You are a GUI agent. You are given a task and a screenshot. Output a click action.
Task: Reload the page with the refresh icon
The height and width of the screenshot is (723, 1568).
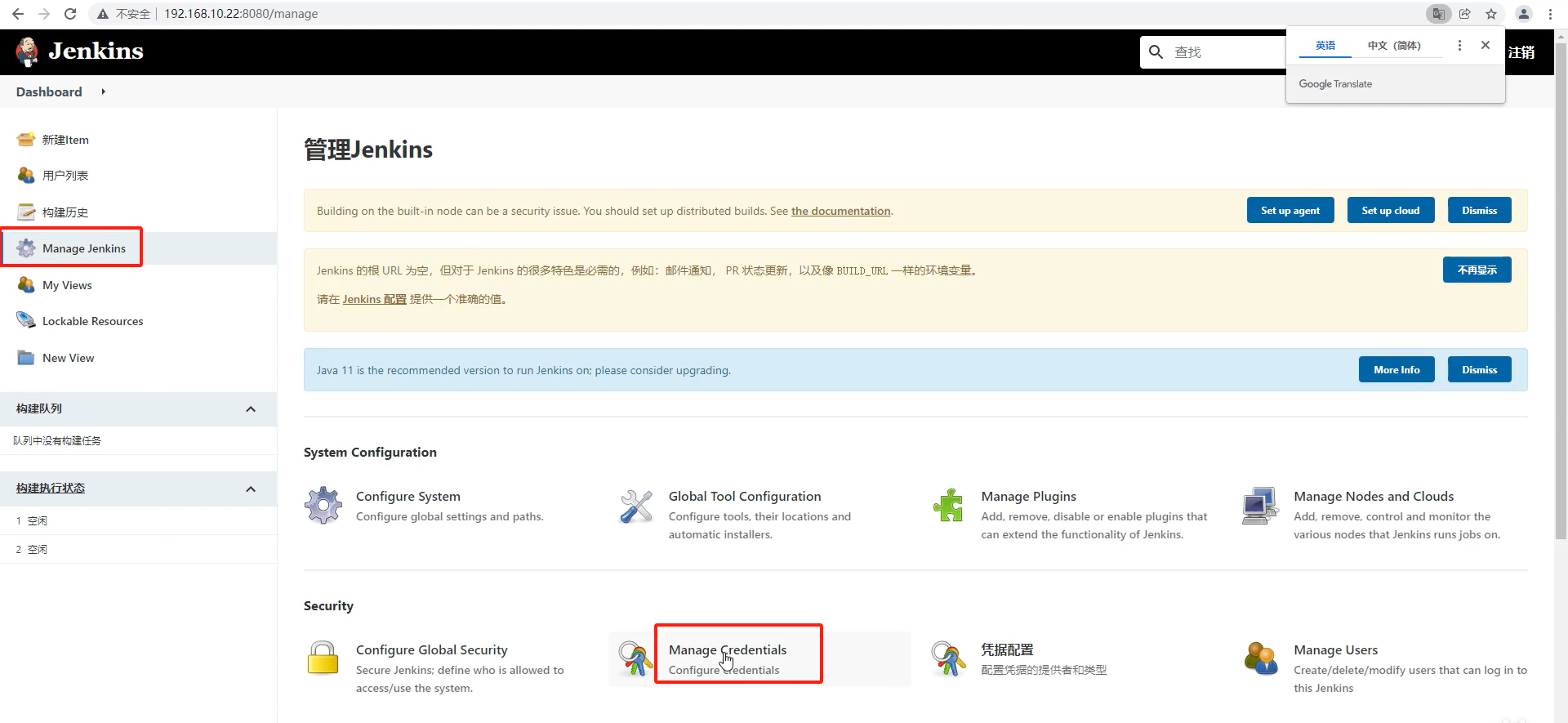pos(70,14)
